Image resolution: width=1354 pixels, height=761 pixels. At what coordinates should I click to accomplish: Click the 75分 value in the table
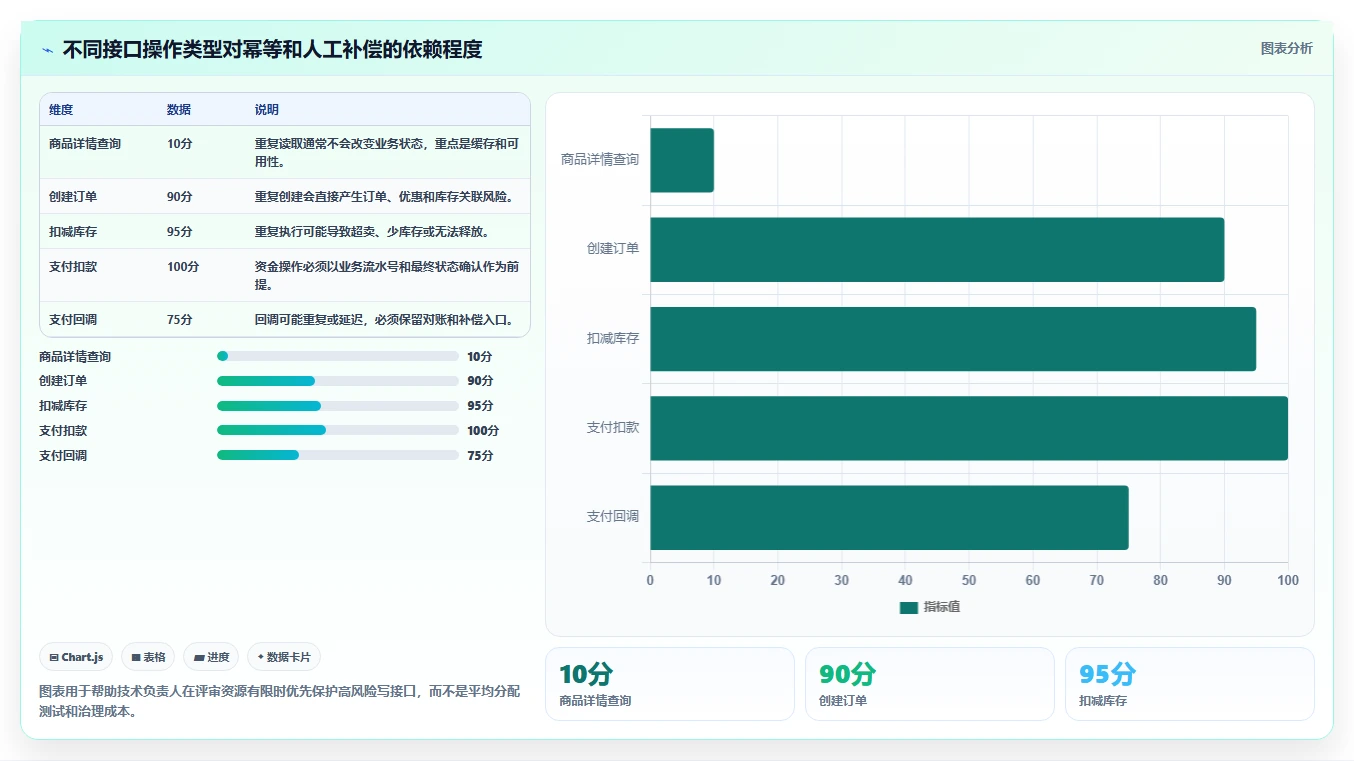(180, 319)
